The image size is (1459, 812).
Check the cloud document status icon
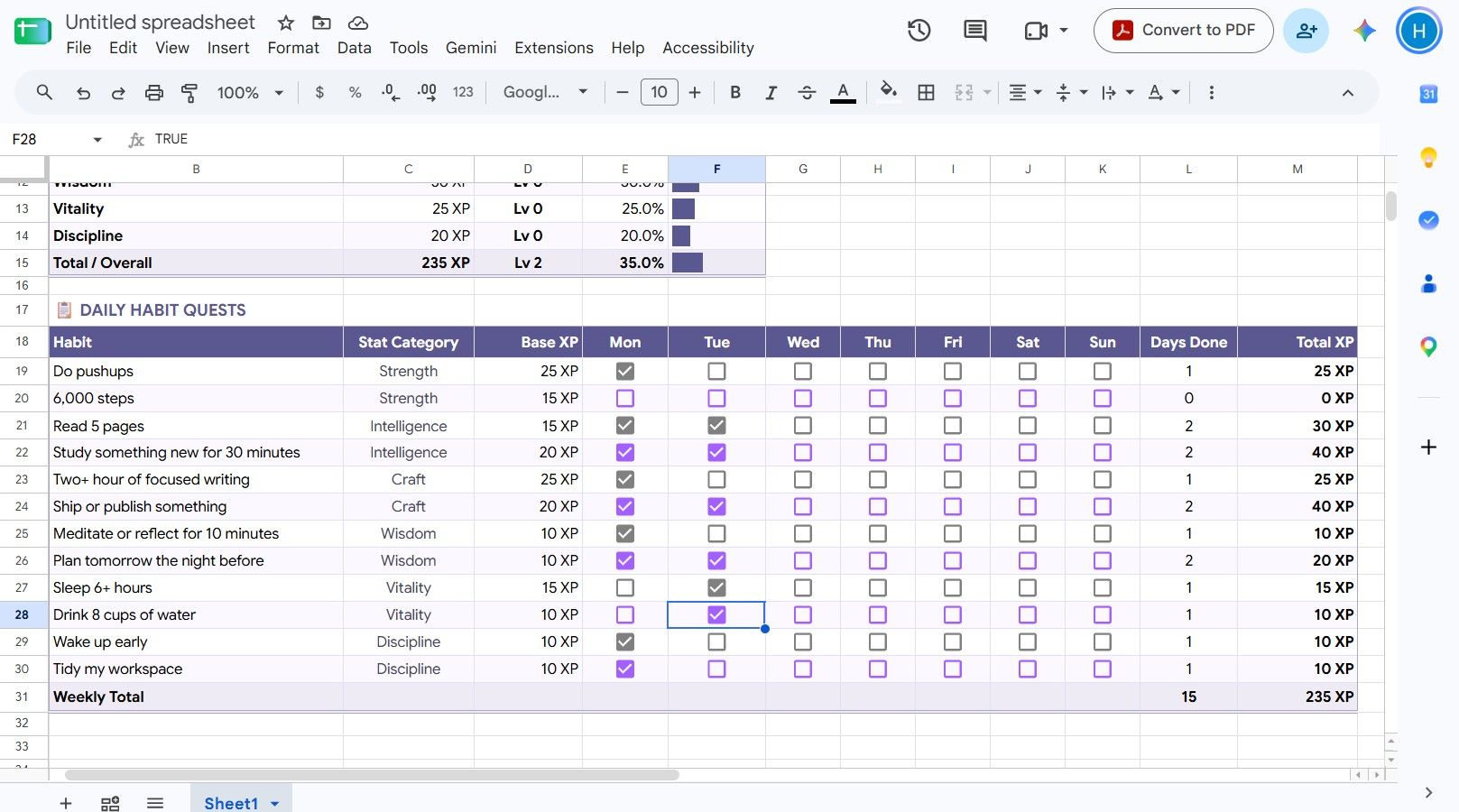point(358,23)
